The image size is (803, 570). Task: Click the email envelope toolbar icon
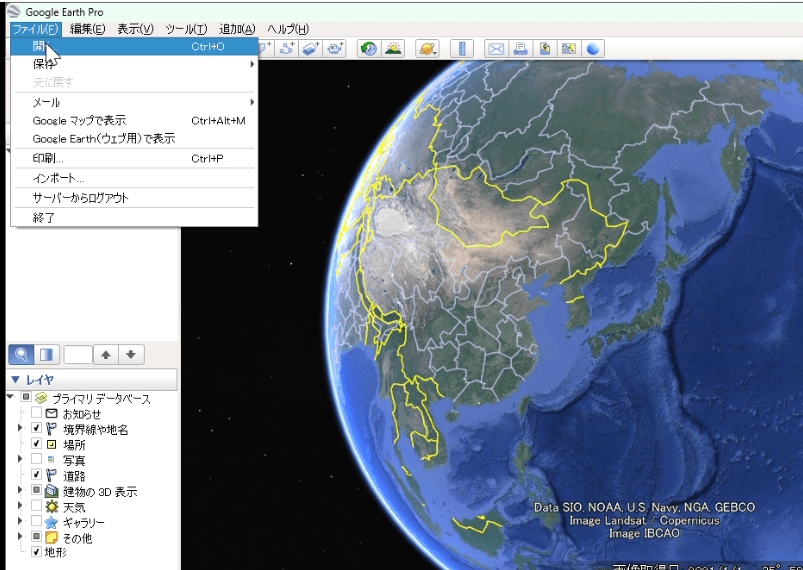coord(495,48)
